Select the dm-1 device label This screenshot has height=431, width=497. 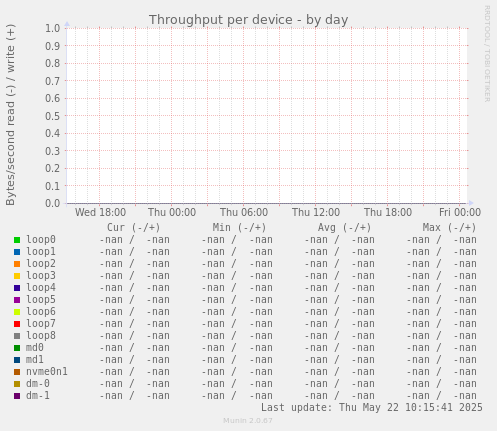click(38, 396)
